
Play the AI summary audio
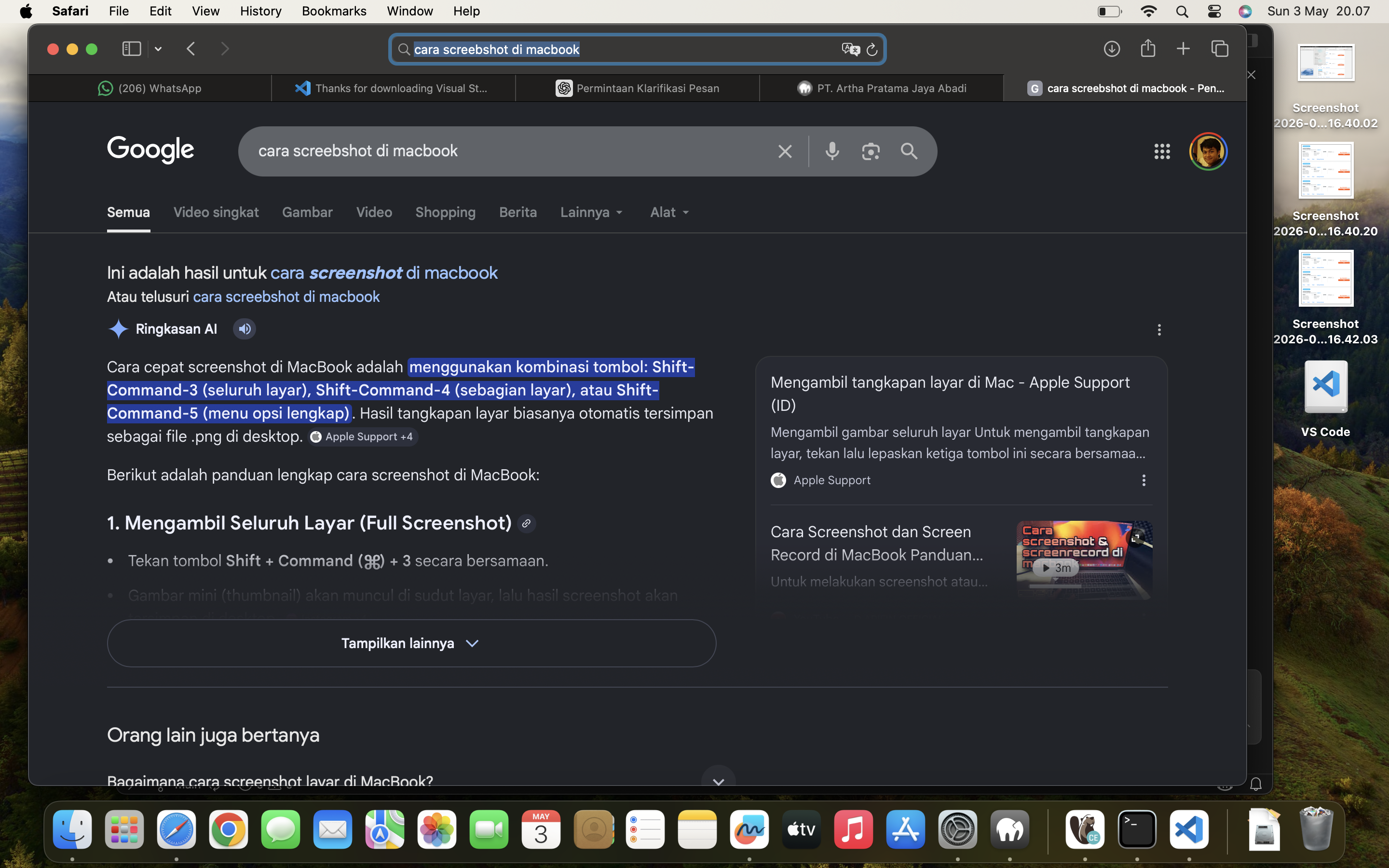point(245,329)
